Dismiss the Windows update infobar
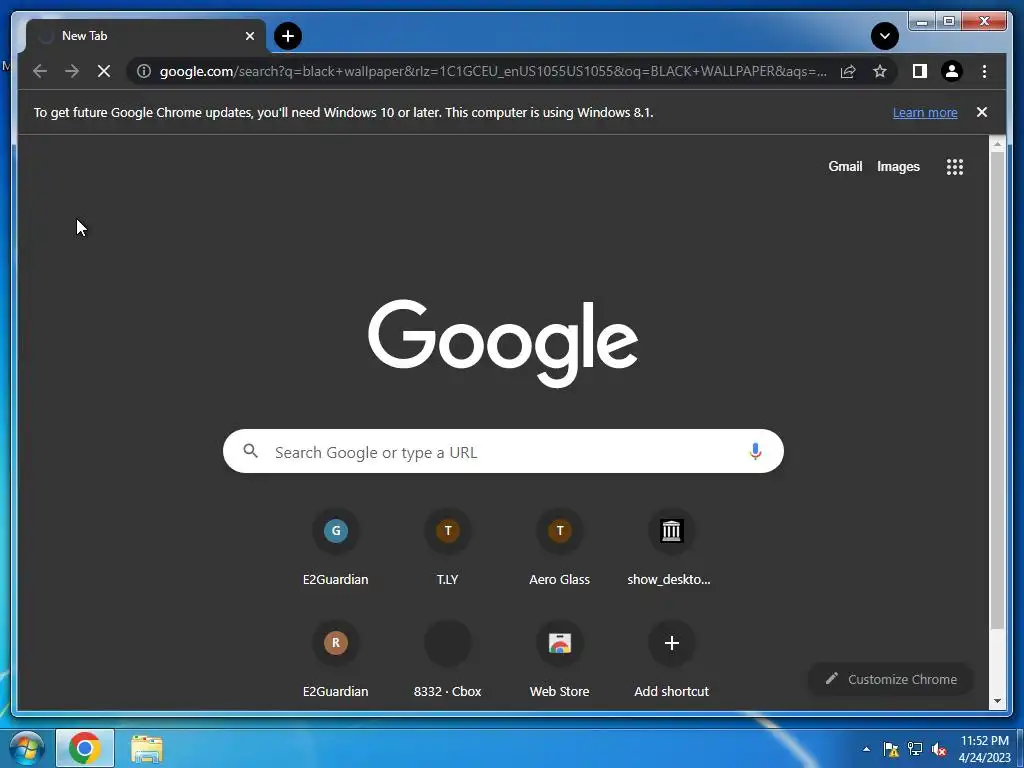This screenshot has height=768, width=1024. tap(982, 112)
